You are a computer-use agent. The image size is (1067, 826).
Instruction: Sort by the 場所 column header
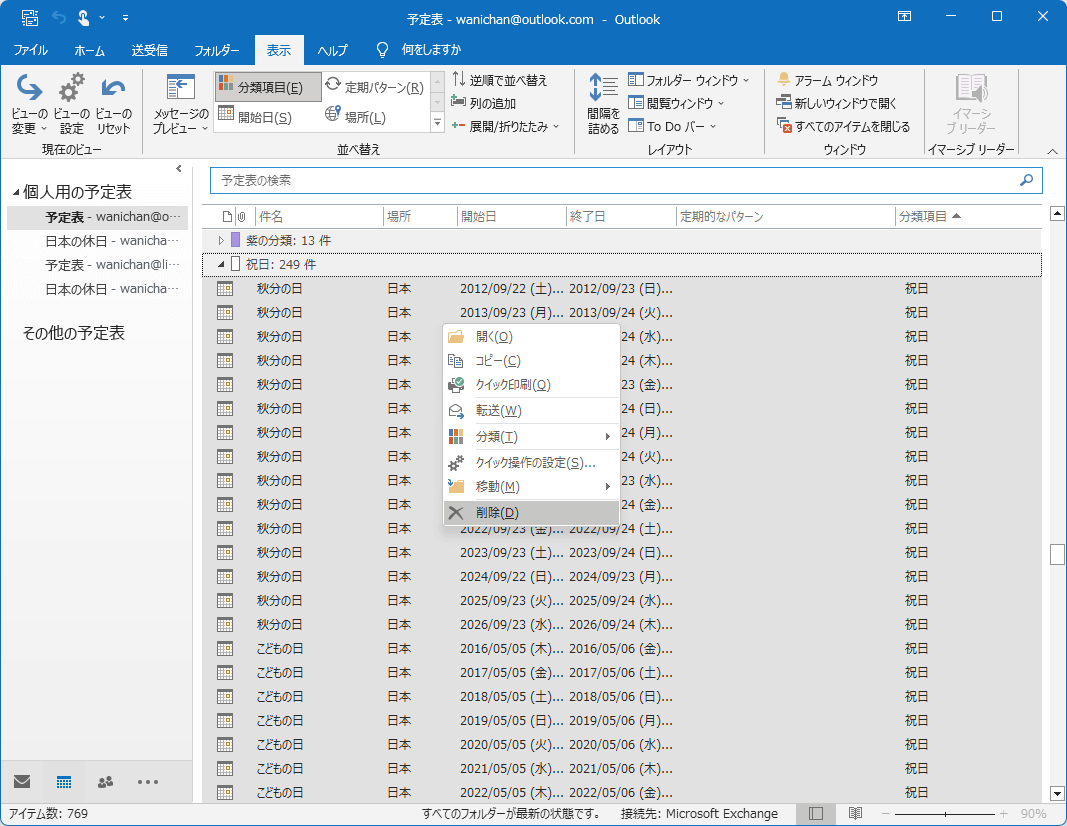pos(420,216)
